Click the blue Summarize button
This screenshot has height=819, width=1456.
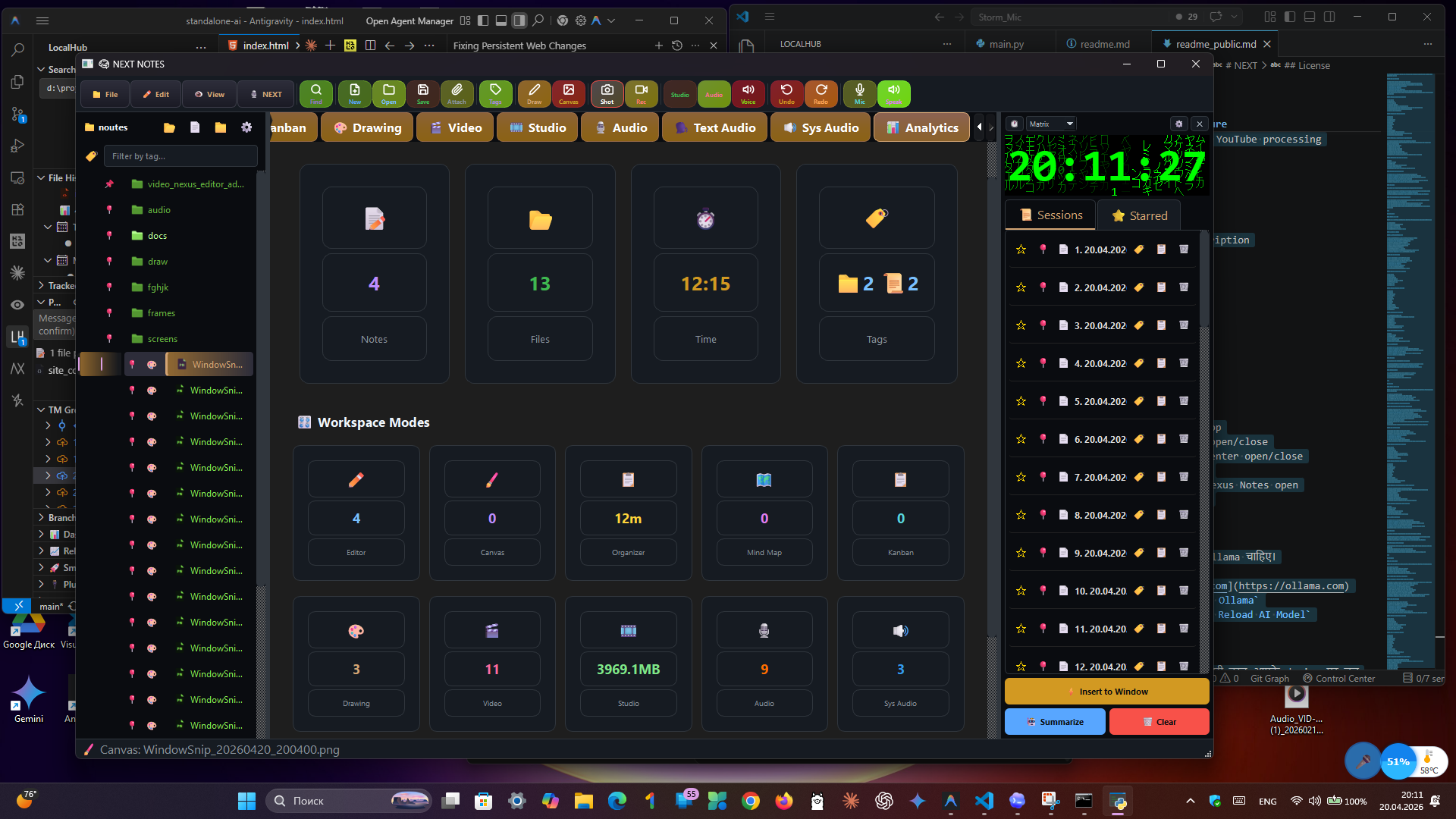[x=1055, y=722]
